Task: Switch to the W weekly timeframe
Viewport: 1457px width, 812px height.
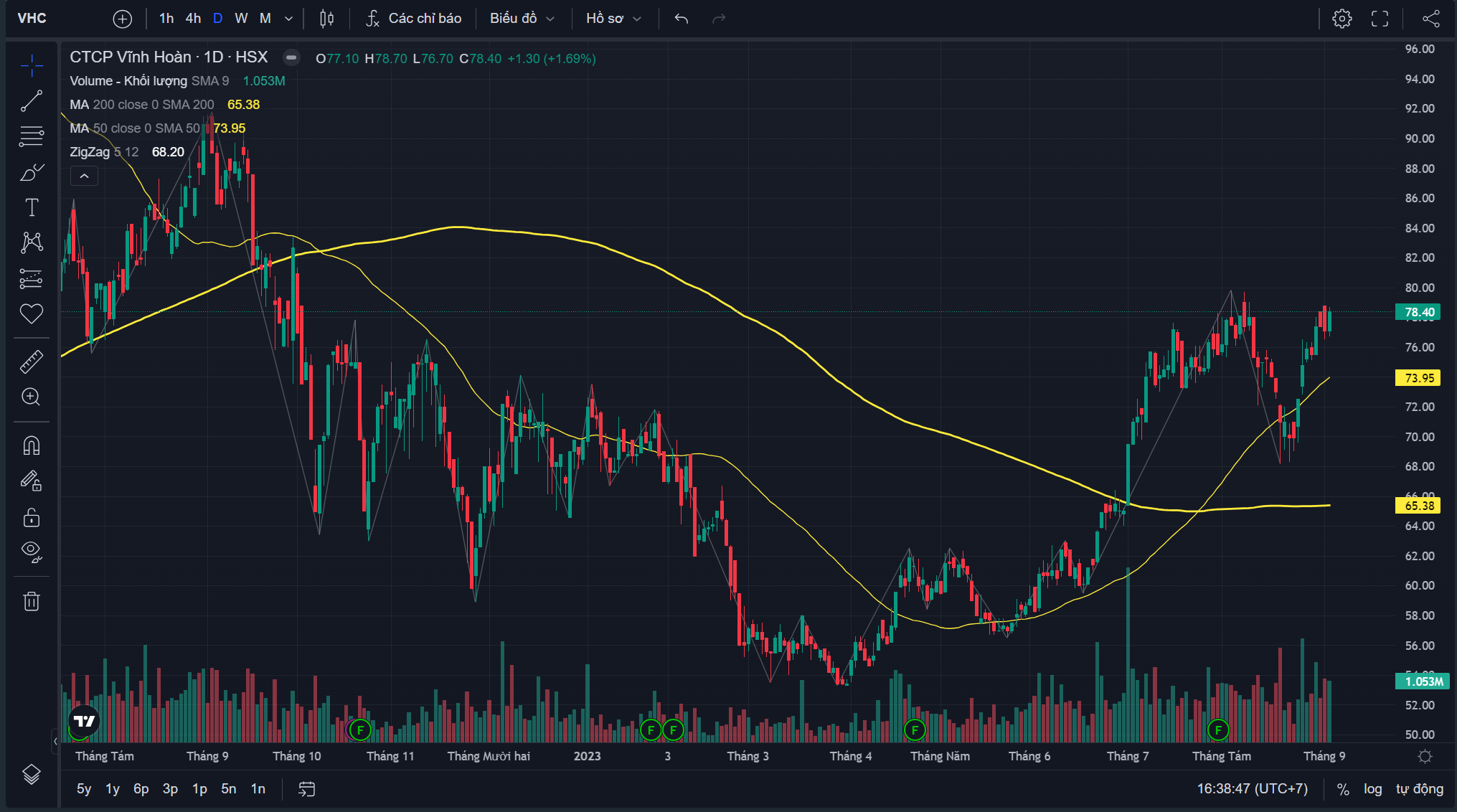Action: coord(241,19)
